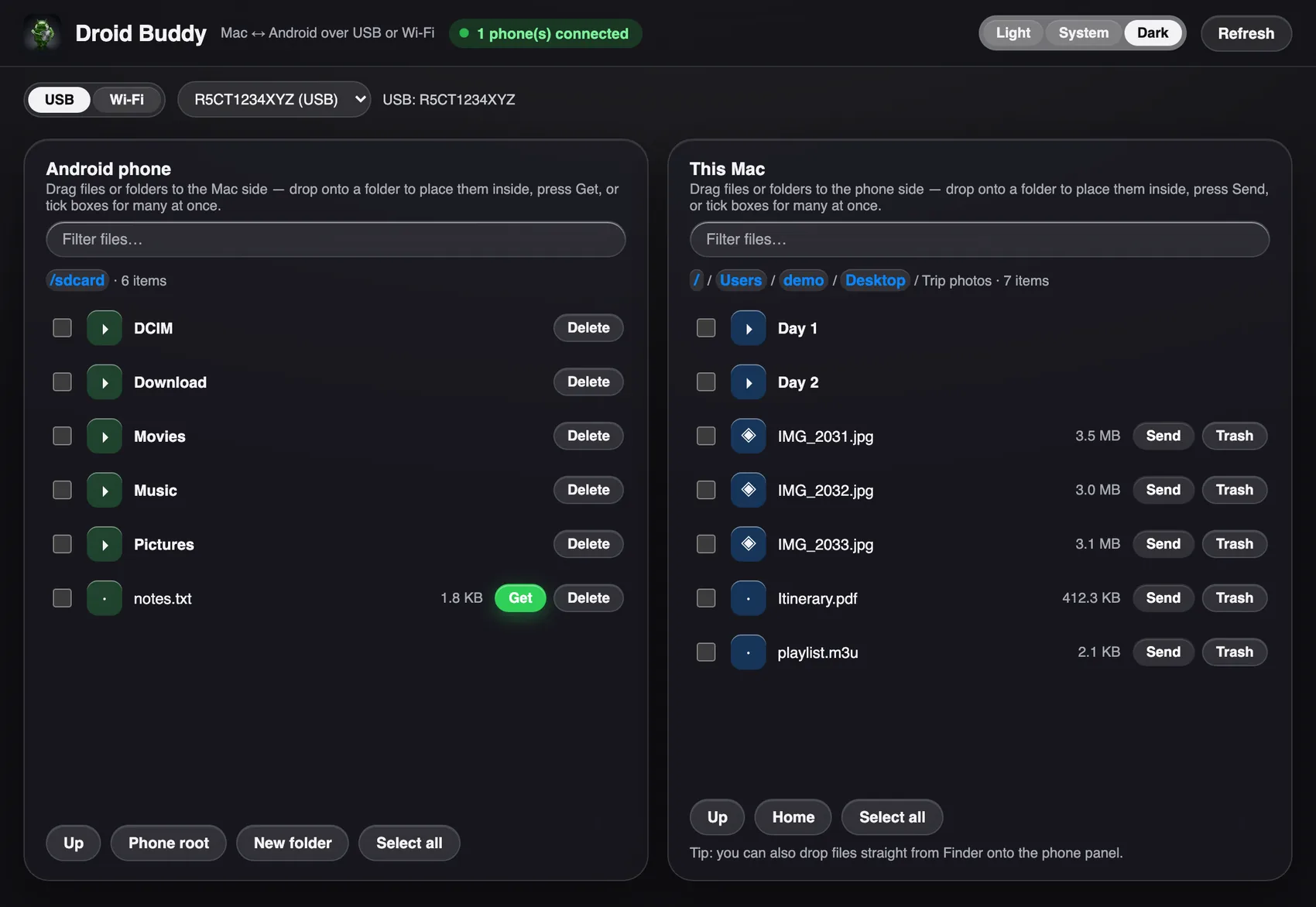Get notes.txt from the phone
Viewport: 1316px width, 907px height.
[520, 598]
